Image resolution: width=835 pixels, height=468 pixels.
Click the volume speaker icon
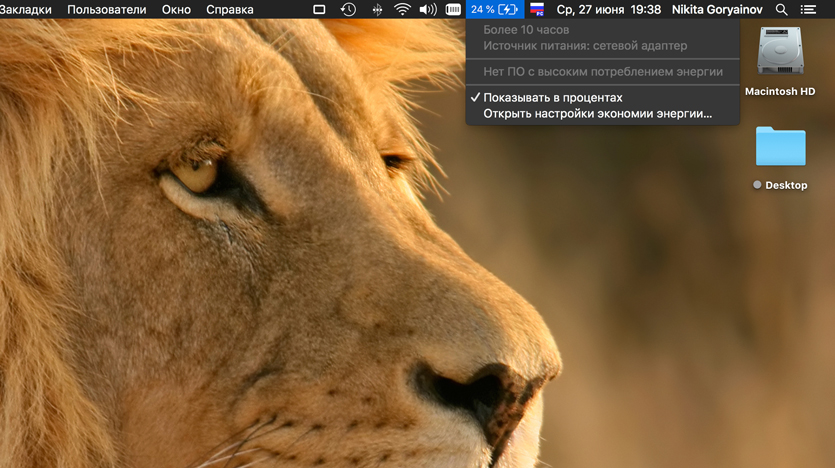click(428, 9)
